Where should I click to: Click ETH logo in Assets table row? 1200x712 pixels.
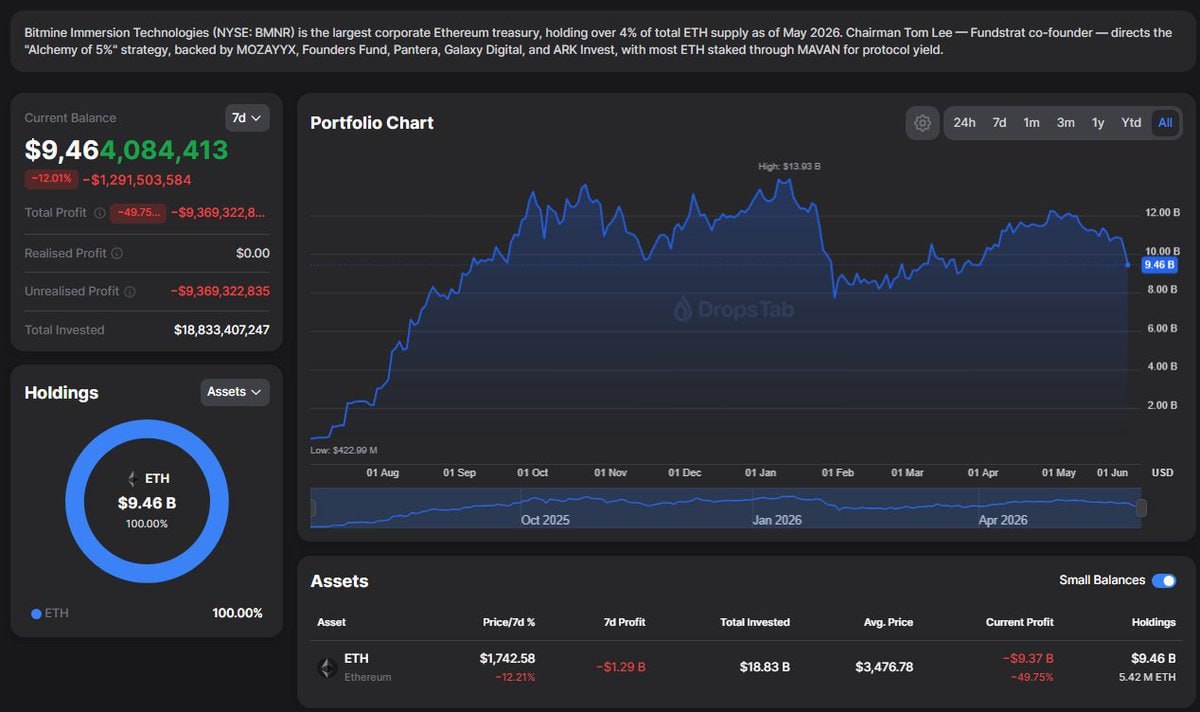327,667
